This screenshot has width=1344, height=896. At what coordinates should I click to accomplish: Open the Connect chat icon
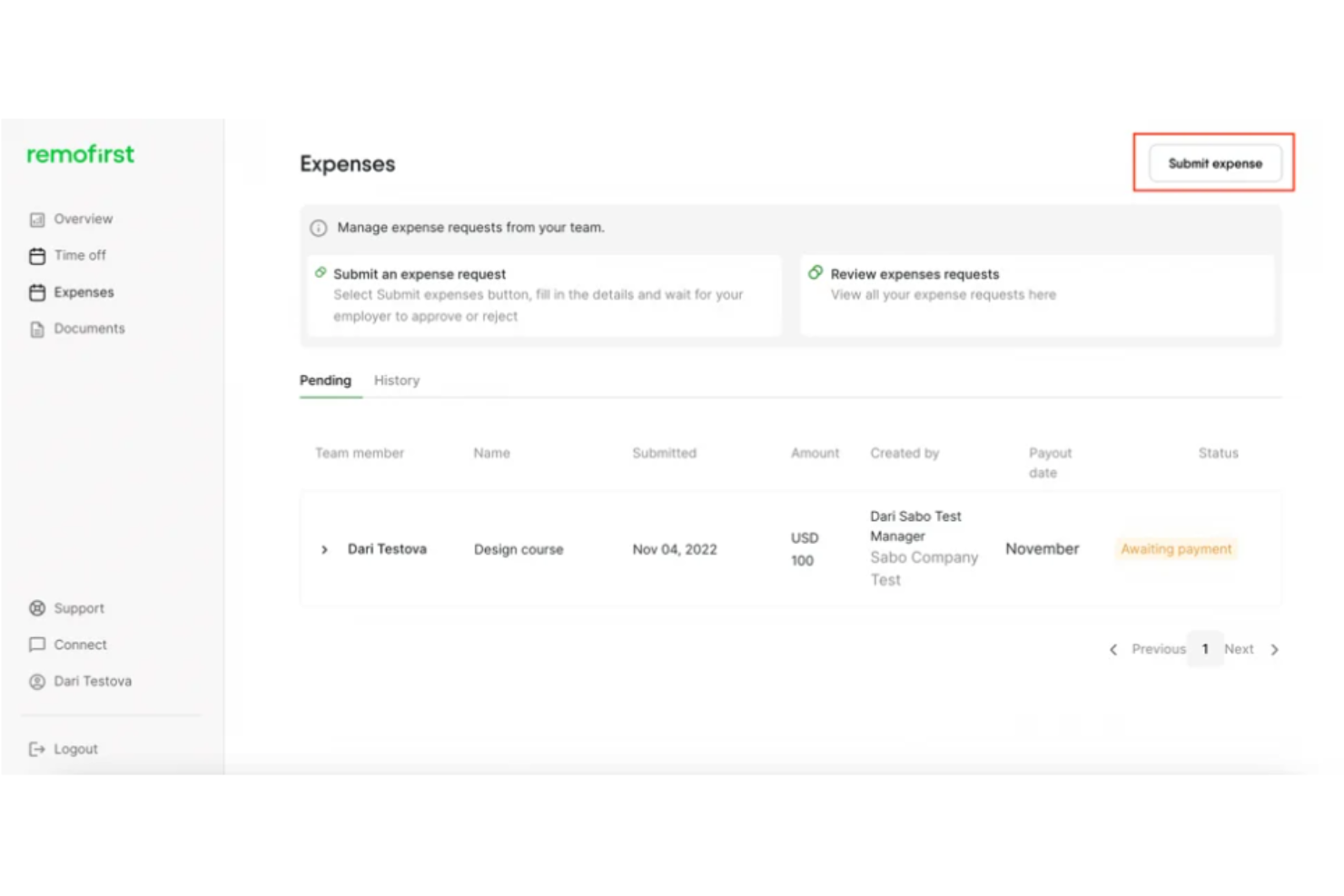pyautogui.click(x=36, y=645)
